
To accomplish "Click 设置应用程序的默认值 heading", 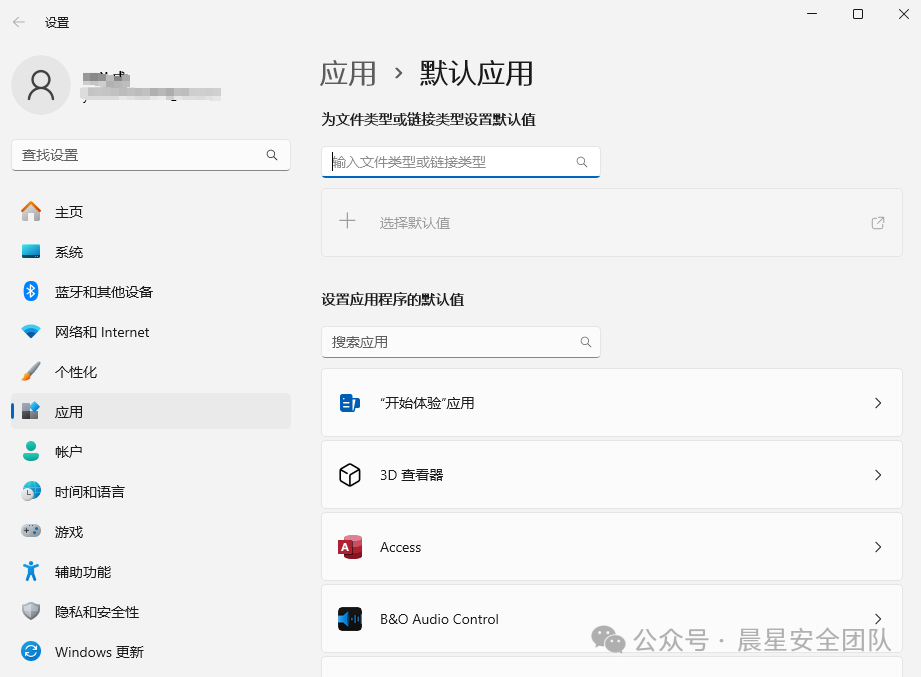I will click(392, 300).
